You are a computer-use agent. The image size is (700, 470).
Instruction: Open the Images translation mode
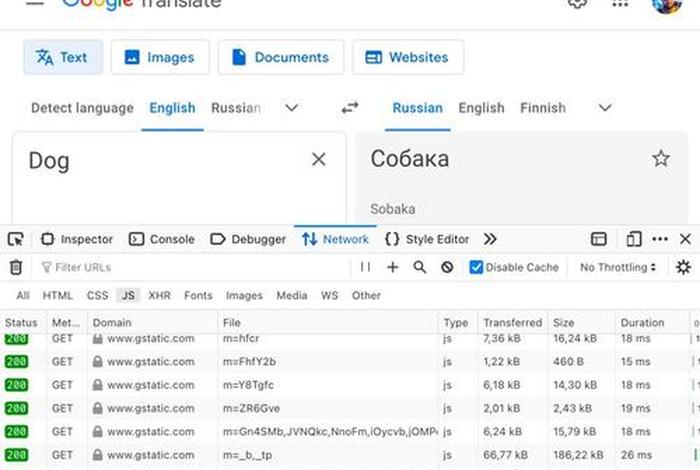pyautogui.click(x=160, y=57)
